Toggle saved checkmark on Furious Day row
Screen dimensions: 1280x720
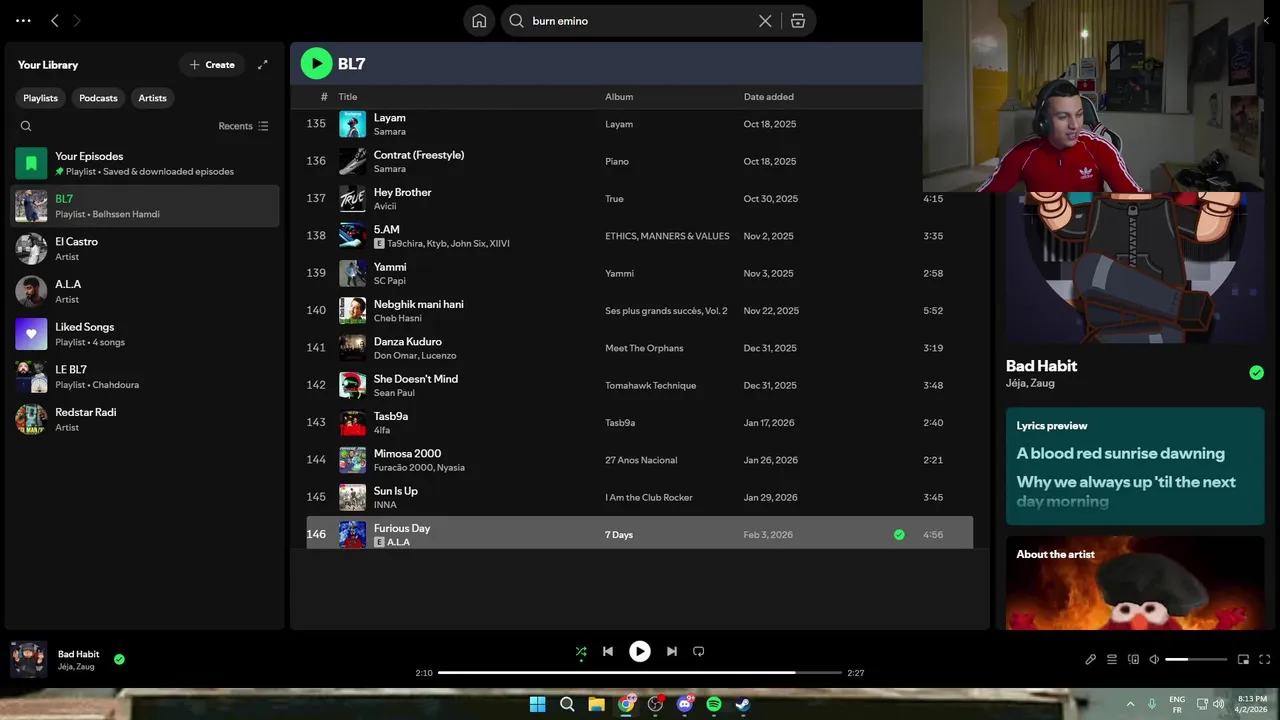point(899,535)
